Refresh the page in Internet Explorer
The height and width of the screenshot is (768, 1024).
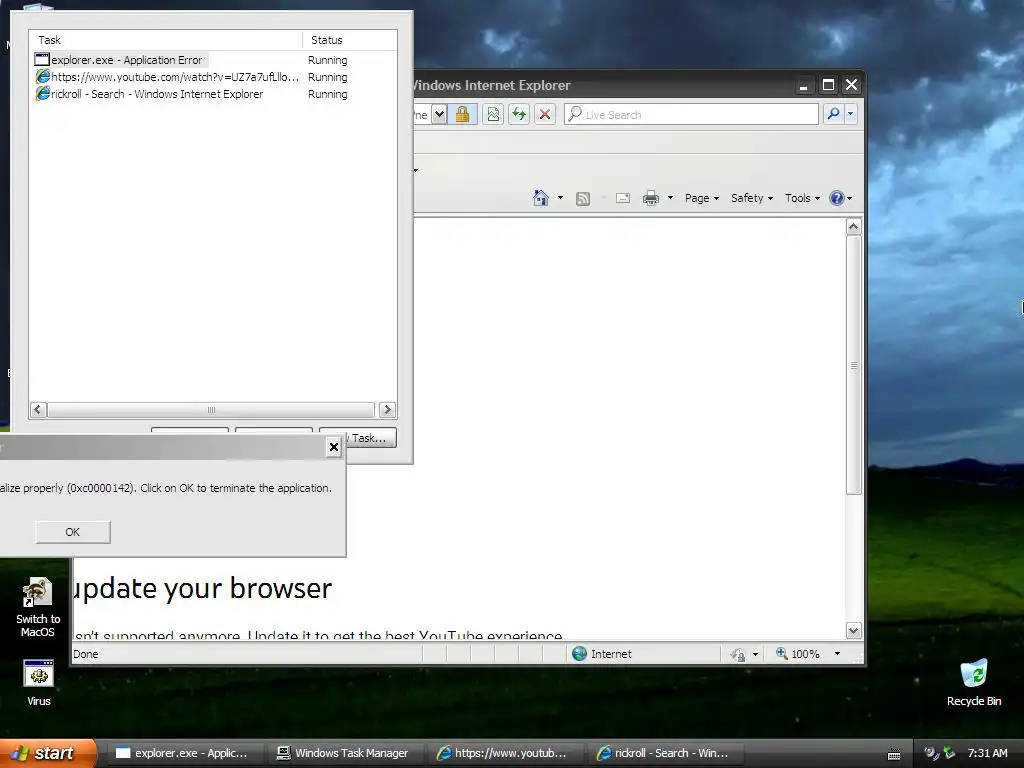[519, 114]
